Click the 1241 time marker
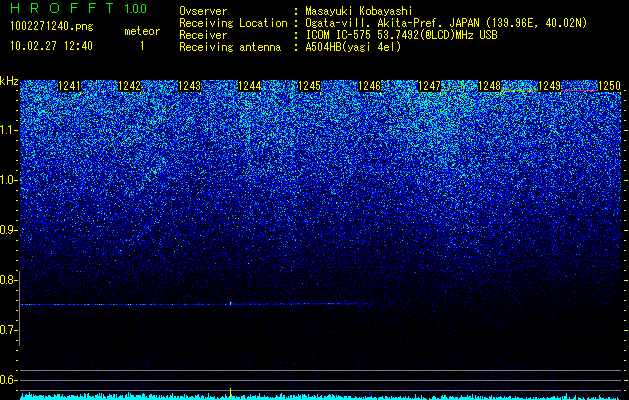The width and height of the screenshot is (629, 400). tap(69, 86)
